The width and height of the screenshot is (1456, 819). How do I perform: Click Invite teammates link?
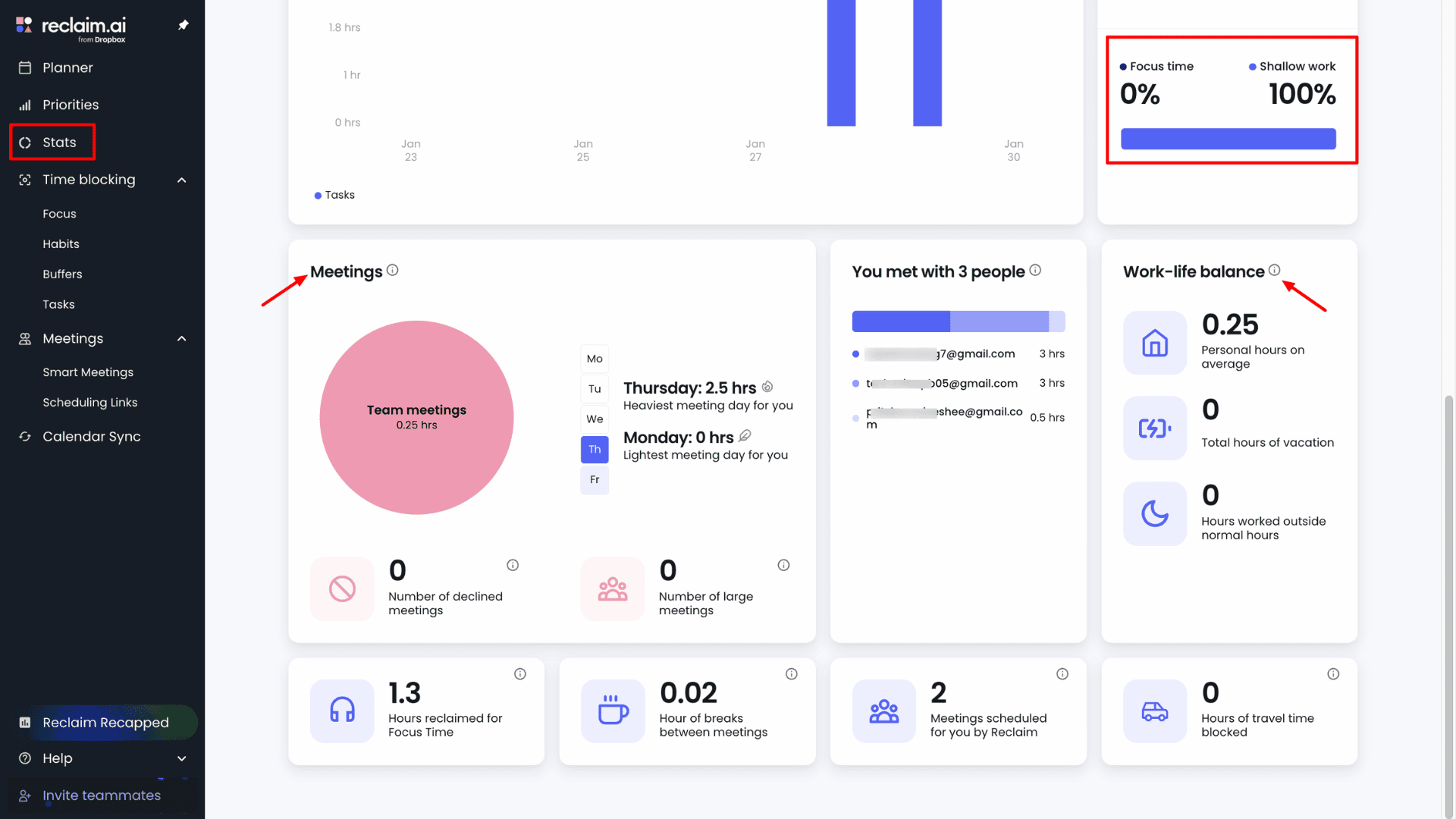pos(102,795)
